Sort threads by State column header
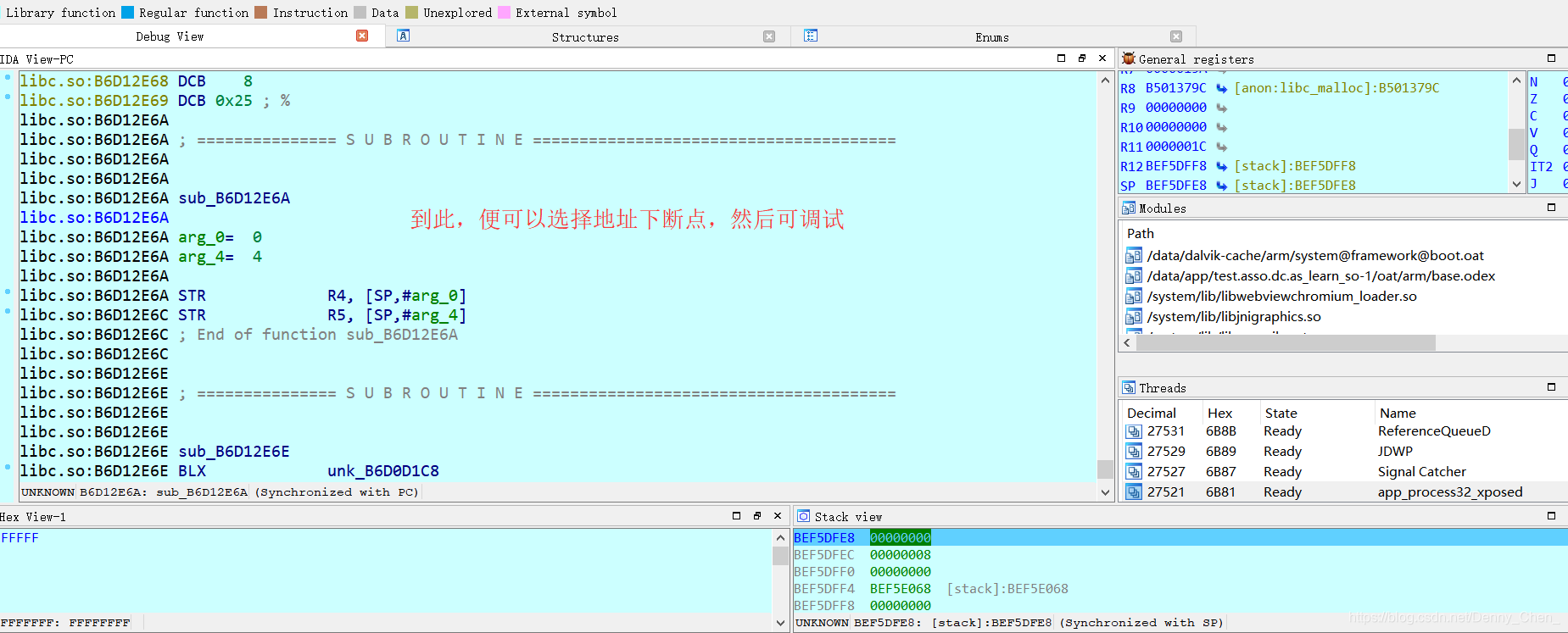 point(1281,414)
